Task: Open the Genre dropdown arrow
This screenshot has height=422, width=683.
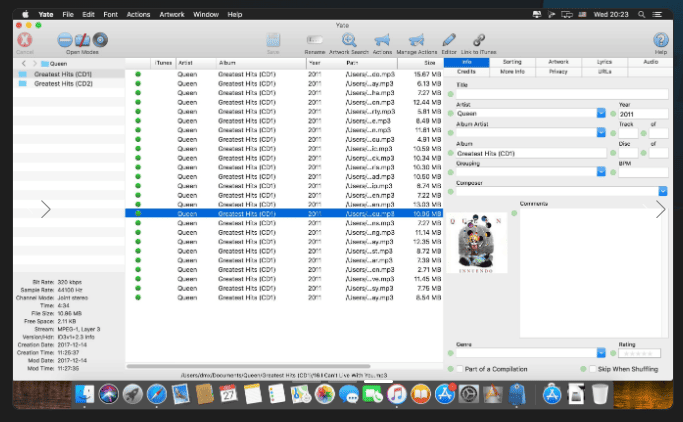Action: click(x=601, y=353)
